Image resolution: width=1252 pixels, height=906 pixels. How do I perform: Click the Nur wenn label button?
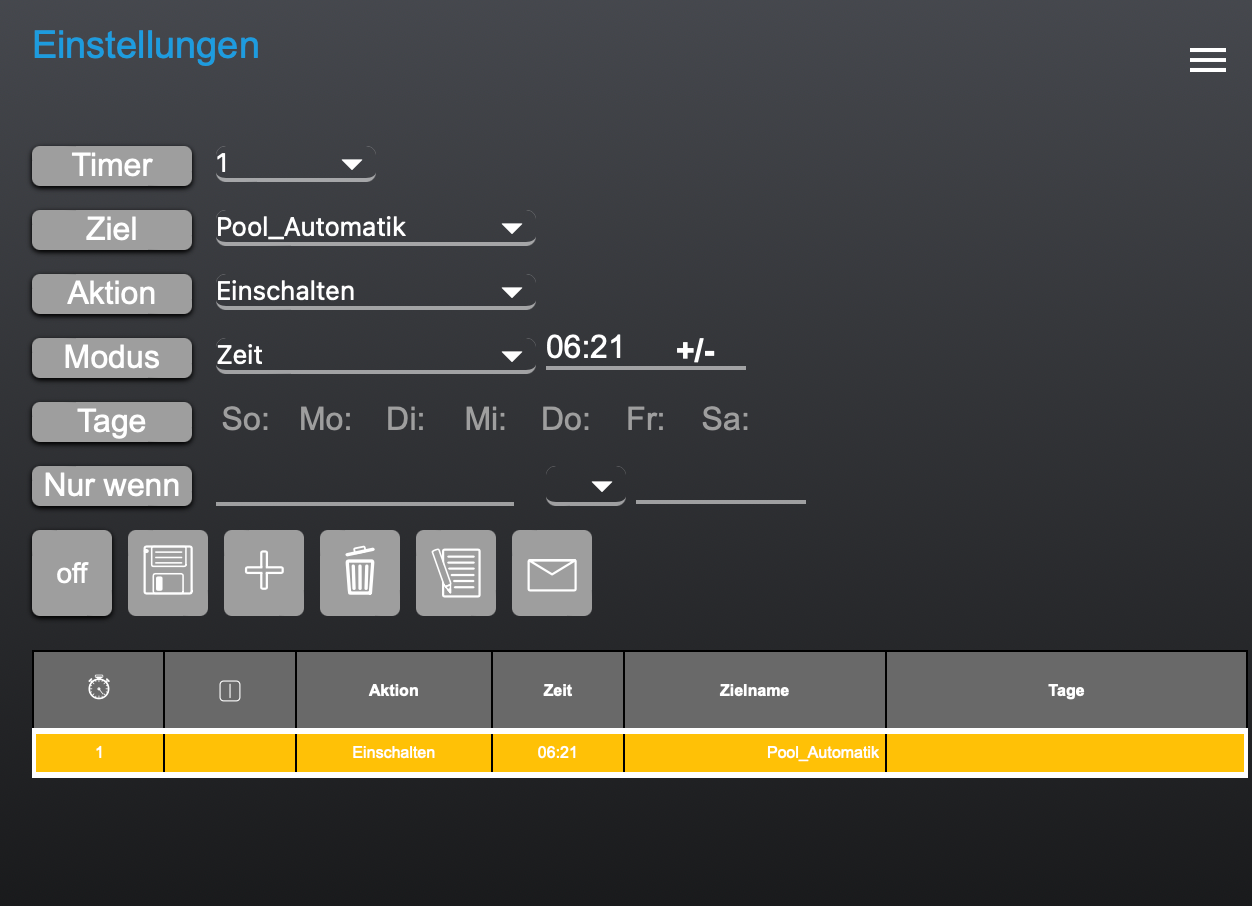tap(112, 485)
